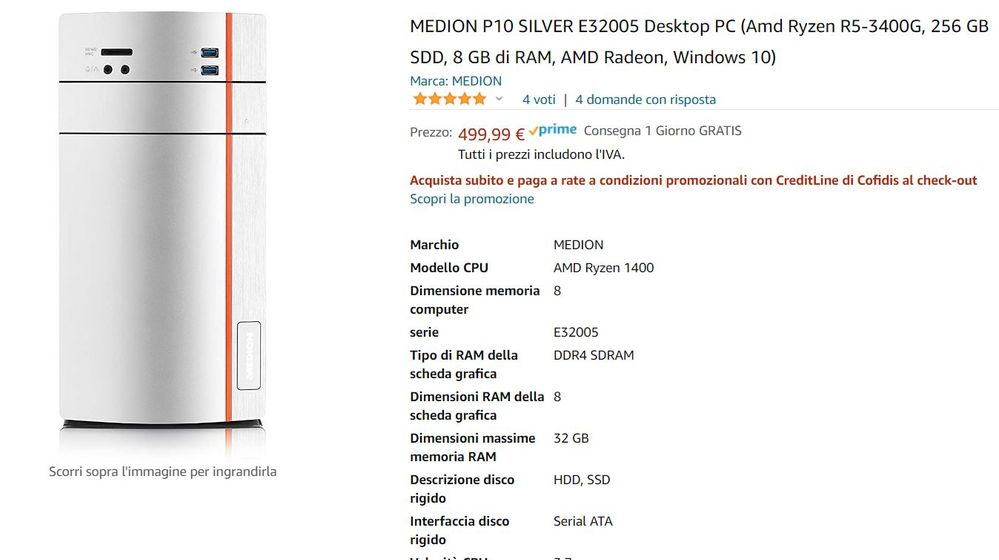Follow the "Marca: MEDION" brand link
Screen dimensions: 999x560
pos(455,81)
